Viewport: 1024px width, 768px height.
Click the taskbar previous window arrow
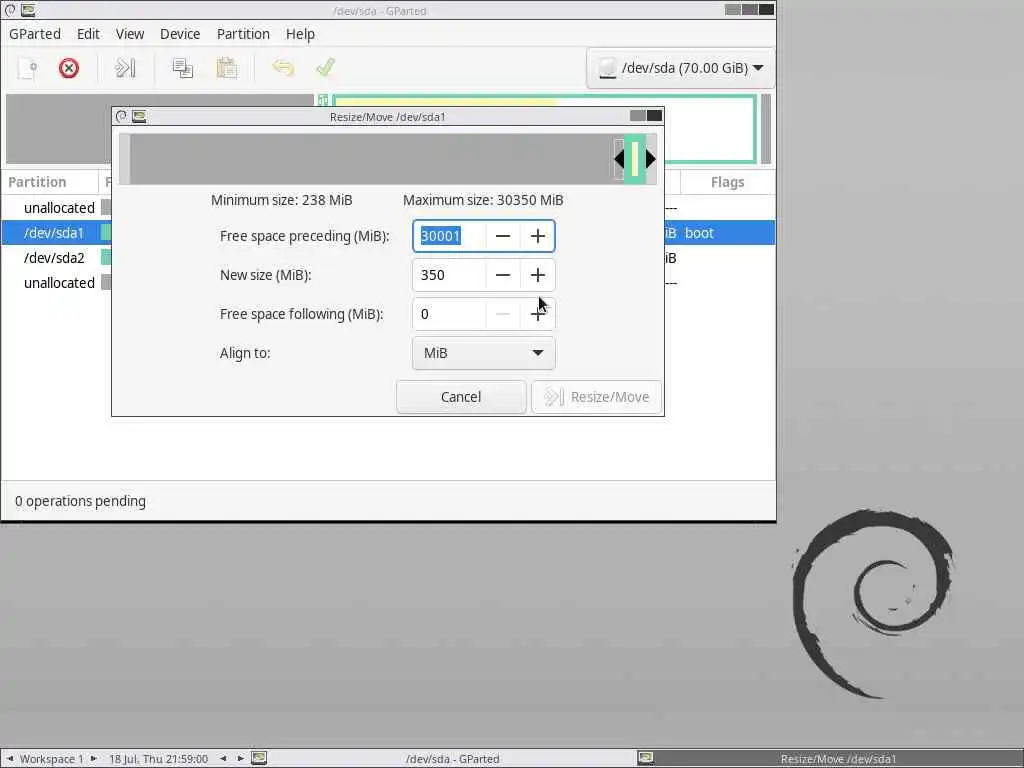pos(223,759)
